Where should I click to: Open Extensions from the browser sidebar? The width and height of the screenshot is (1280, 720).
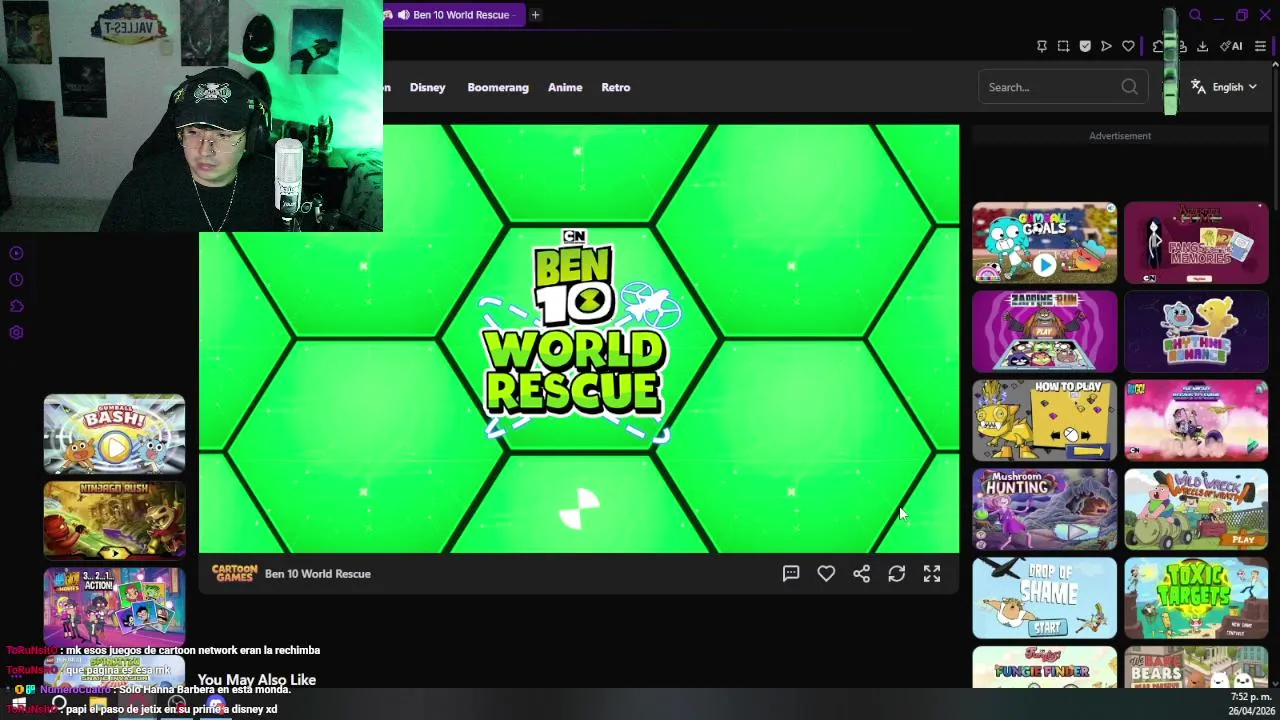point(16,306)
